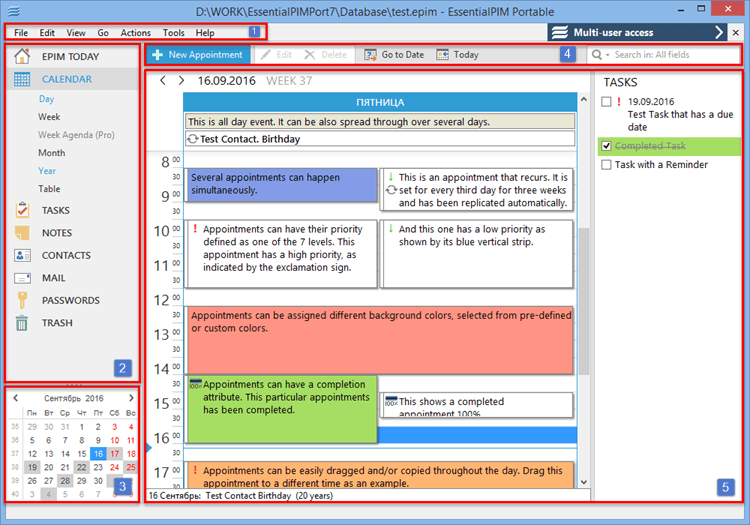750x525 pixels.
Task: Click the New Appointment plus icon
Action: point(157,55)
